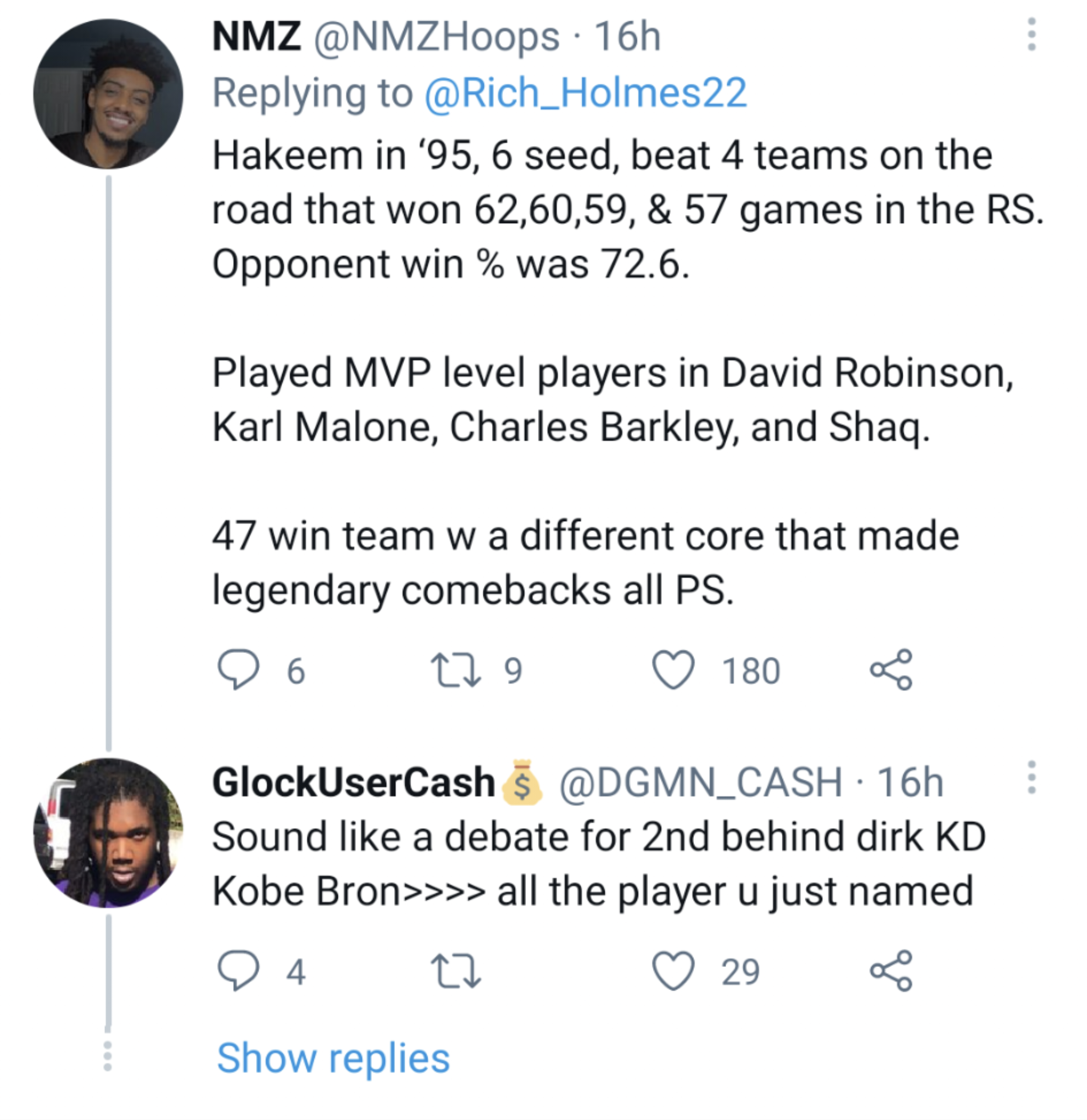
Task: Click the thread's three-dot continuation indicator
Action: [x=107, y=1056]
